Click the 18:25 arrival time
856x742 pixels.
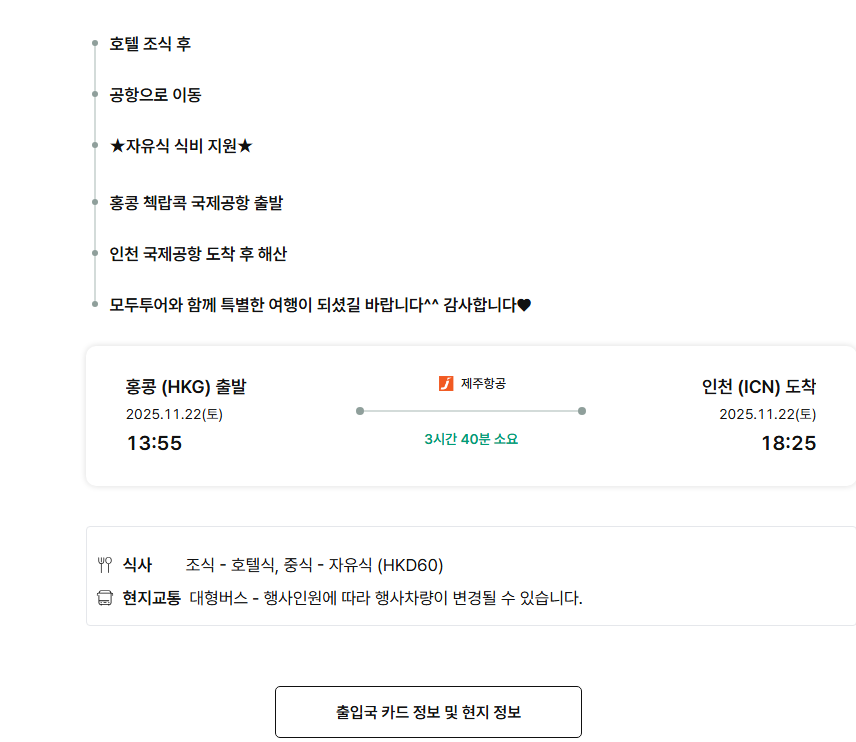[788, 443]
